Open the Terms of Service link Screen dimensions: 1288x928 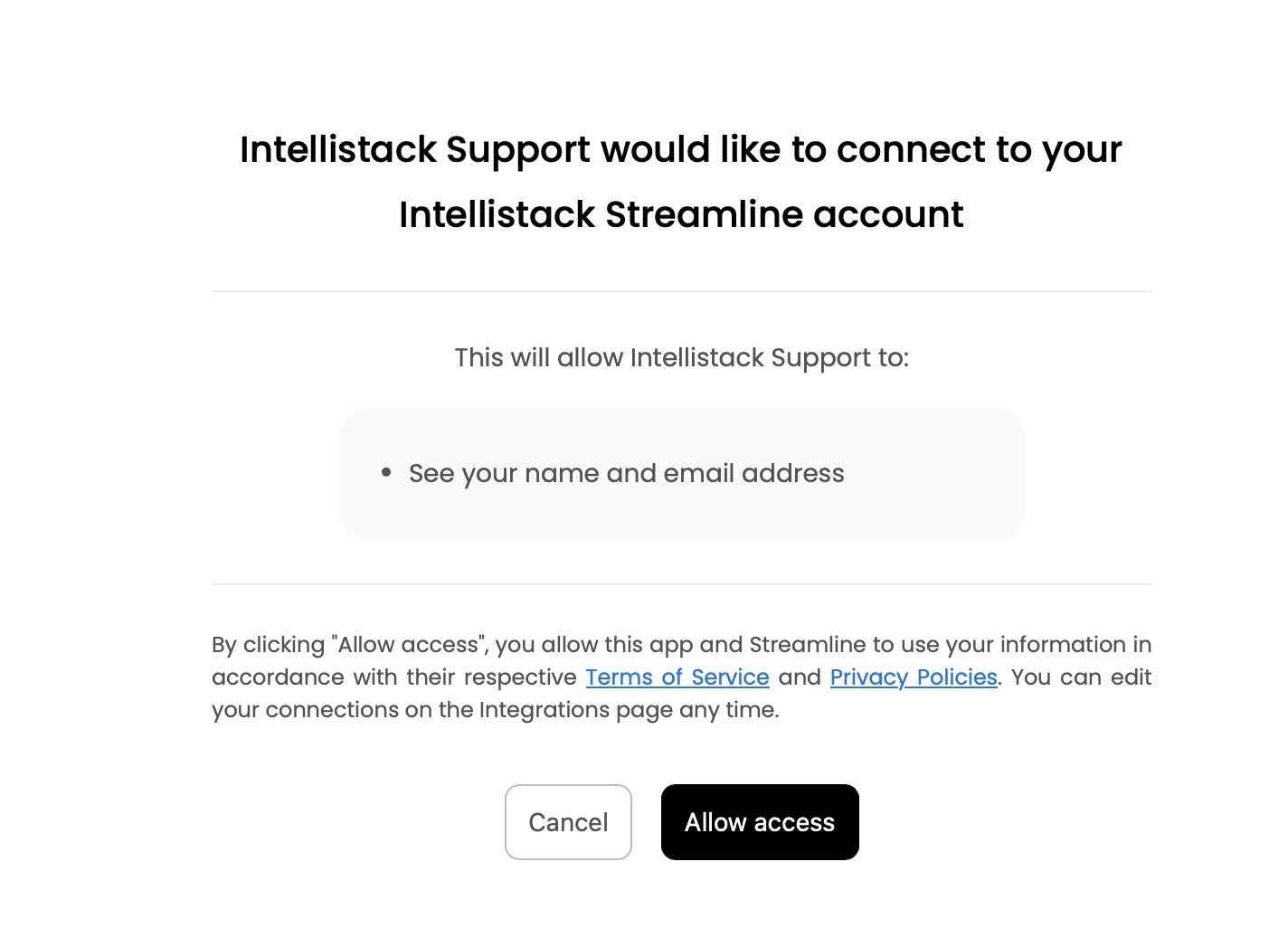tap(677, 677)
